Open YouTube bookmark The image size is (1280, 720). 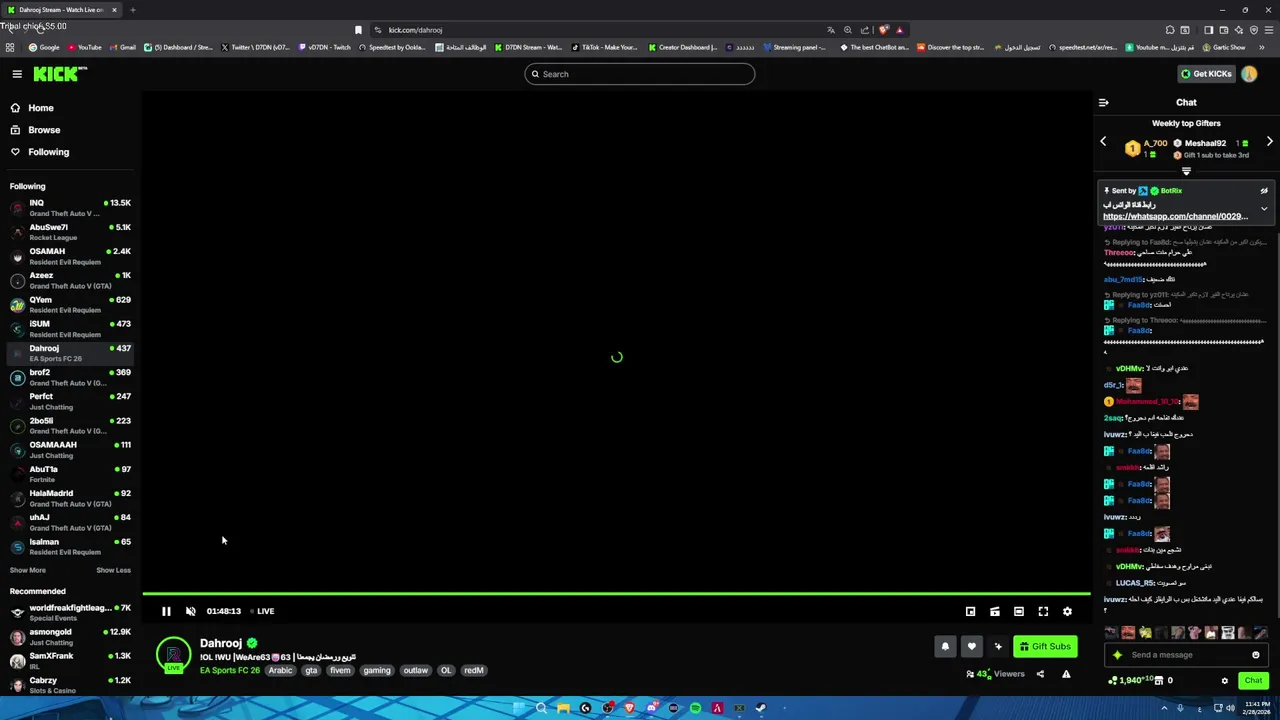pyautogui.click(x=85, y=47)
